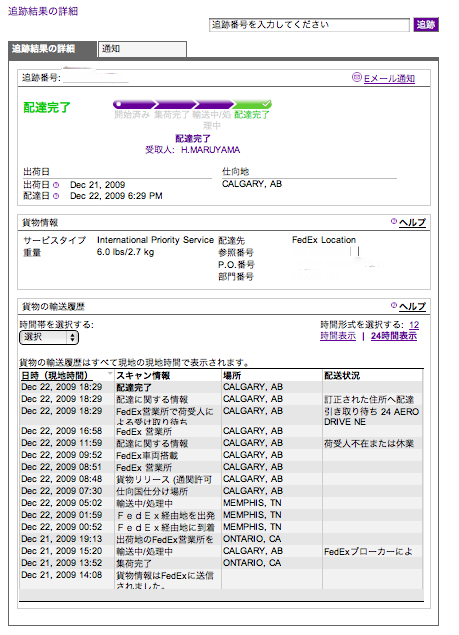The width and height of the screenshot is (459, 635).
Task: Click the Dec 22, 2009 05:02 row
Action: [221, 503]
